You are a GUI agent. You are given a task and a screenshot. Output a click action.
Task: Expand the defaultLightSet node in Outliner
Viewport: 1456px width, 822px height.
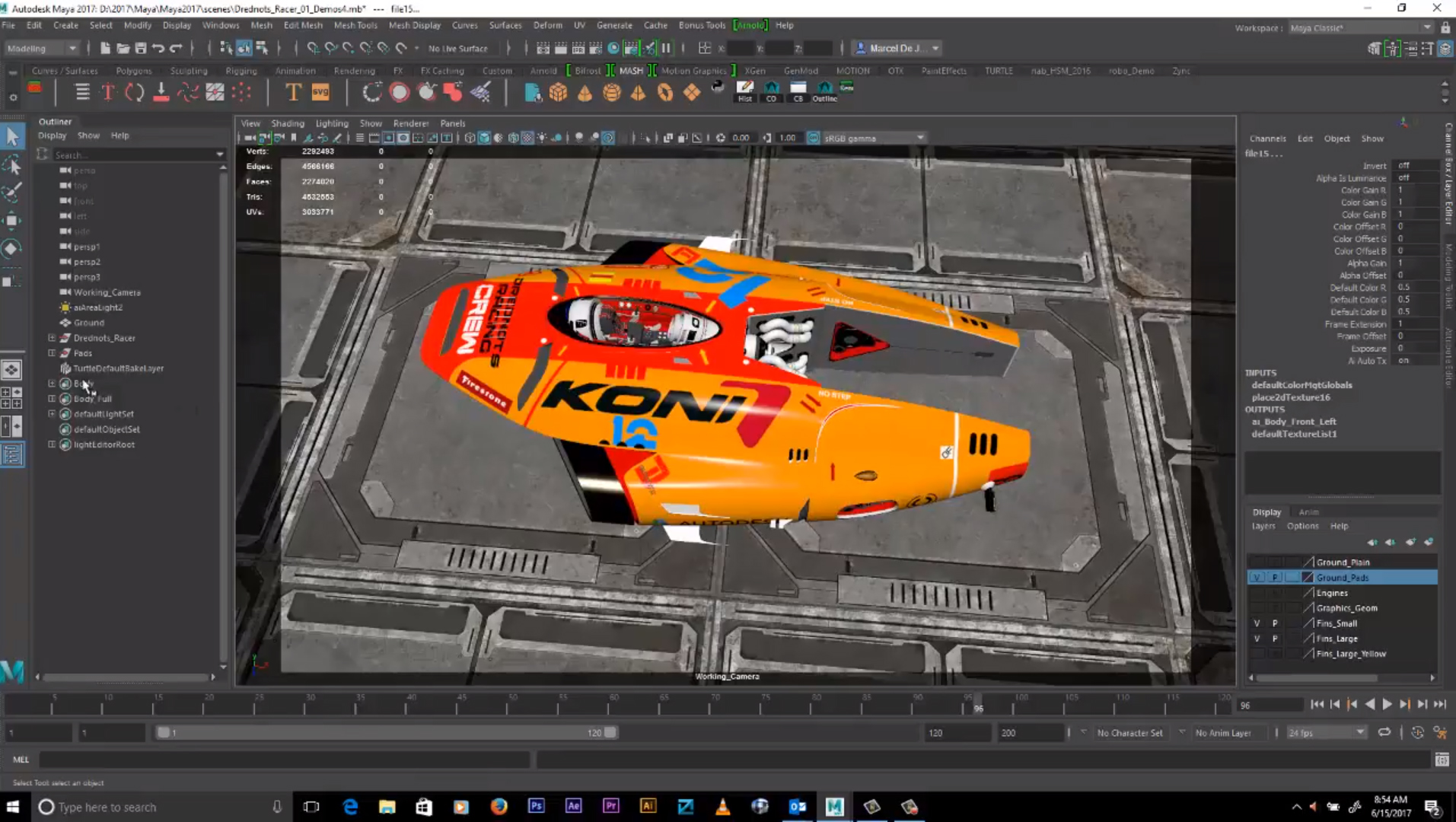tap(52, 413)
